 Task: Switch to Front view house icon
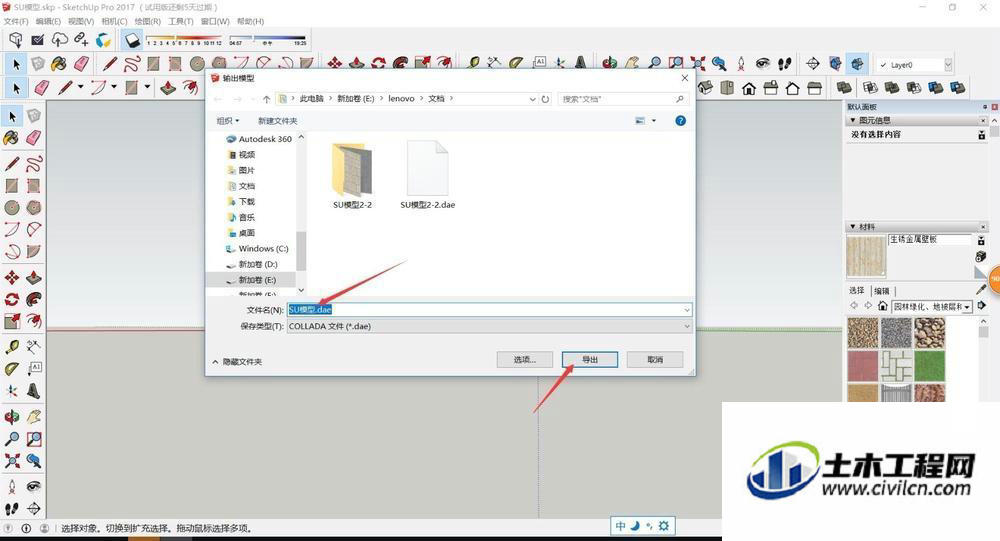coord(749,88)
